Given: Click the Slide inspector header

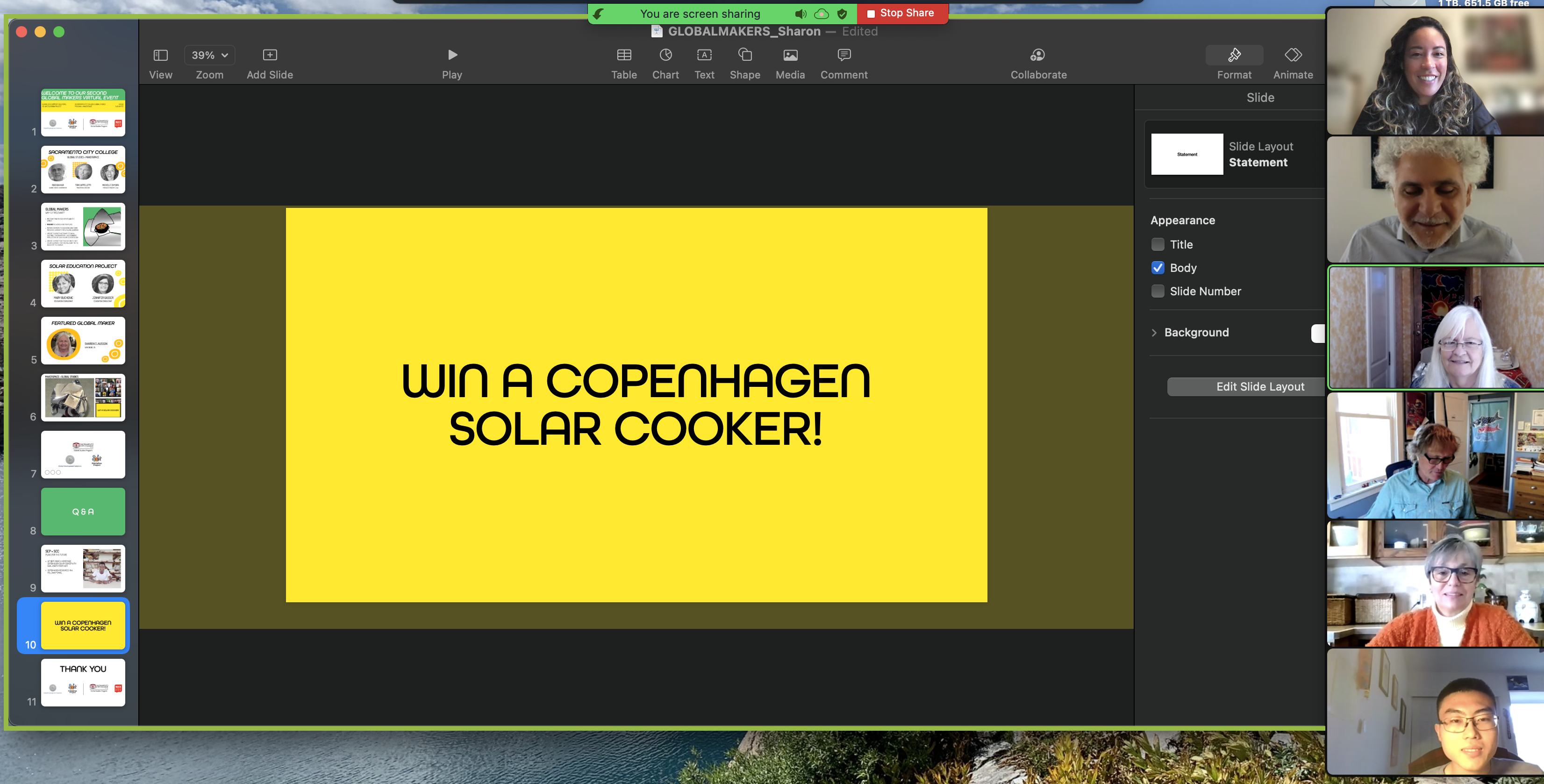Looking at the screenshot, I should (x=1260, y=98).
